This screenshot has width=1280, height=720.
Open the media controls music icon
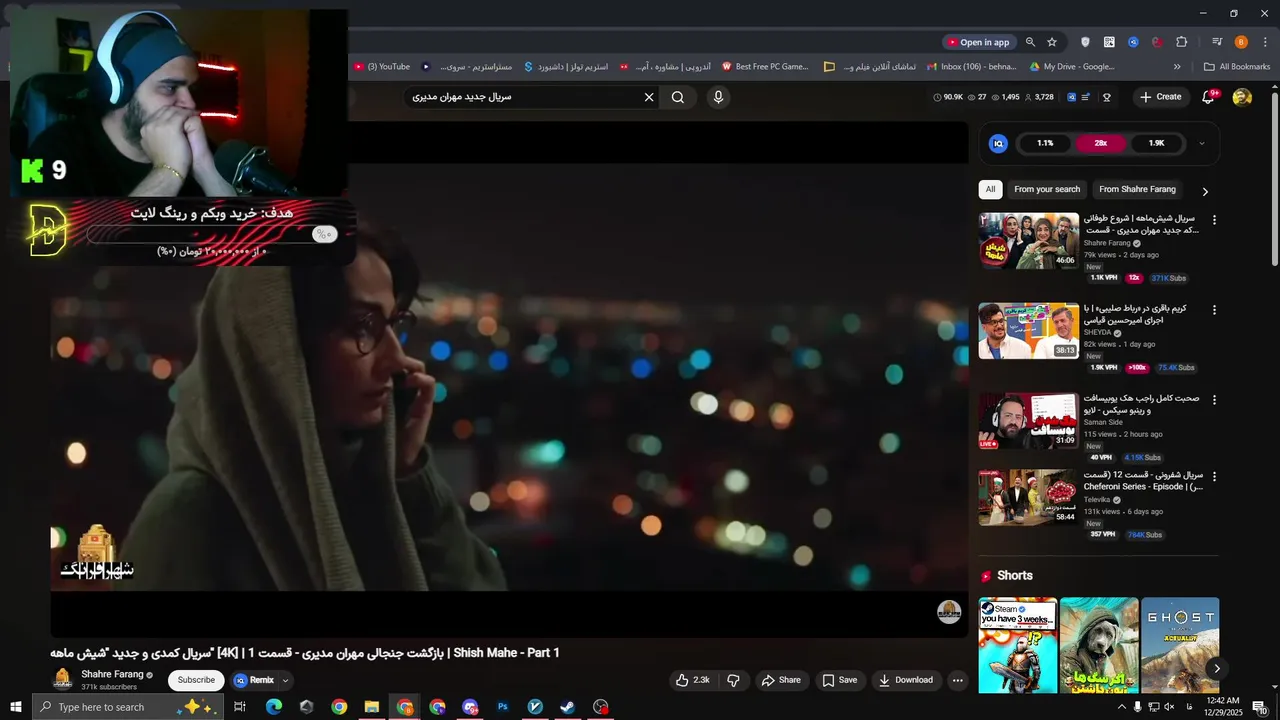(1217, 42)
